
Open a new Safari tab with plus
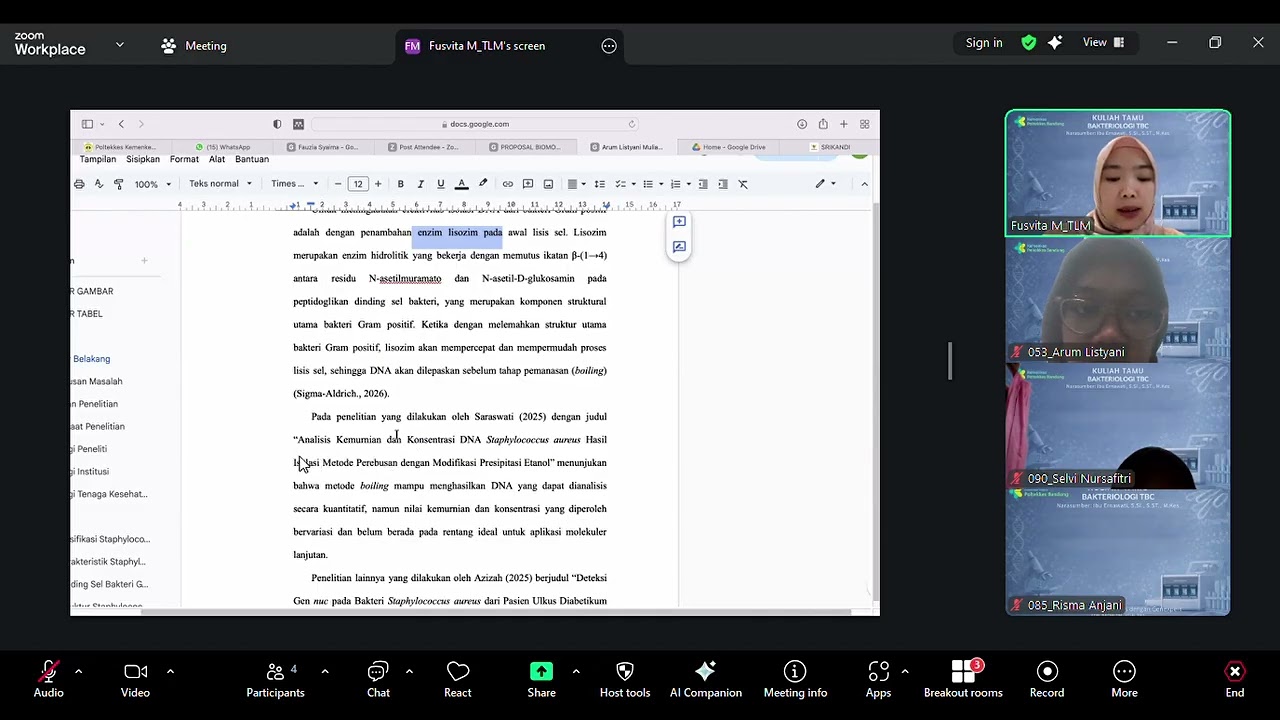pyautogui.click(x=844, y=124)
